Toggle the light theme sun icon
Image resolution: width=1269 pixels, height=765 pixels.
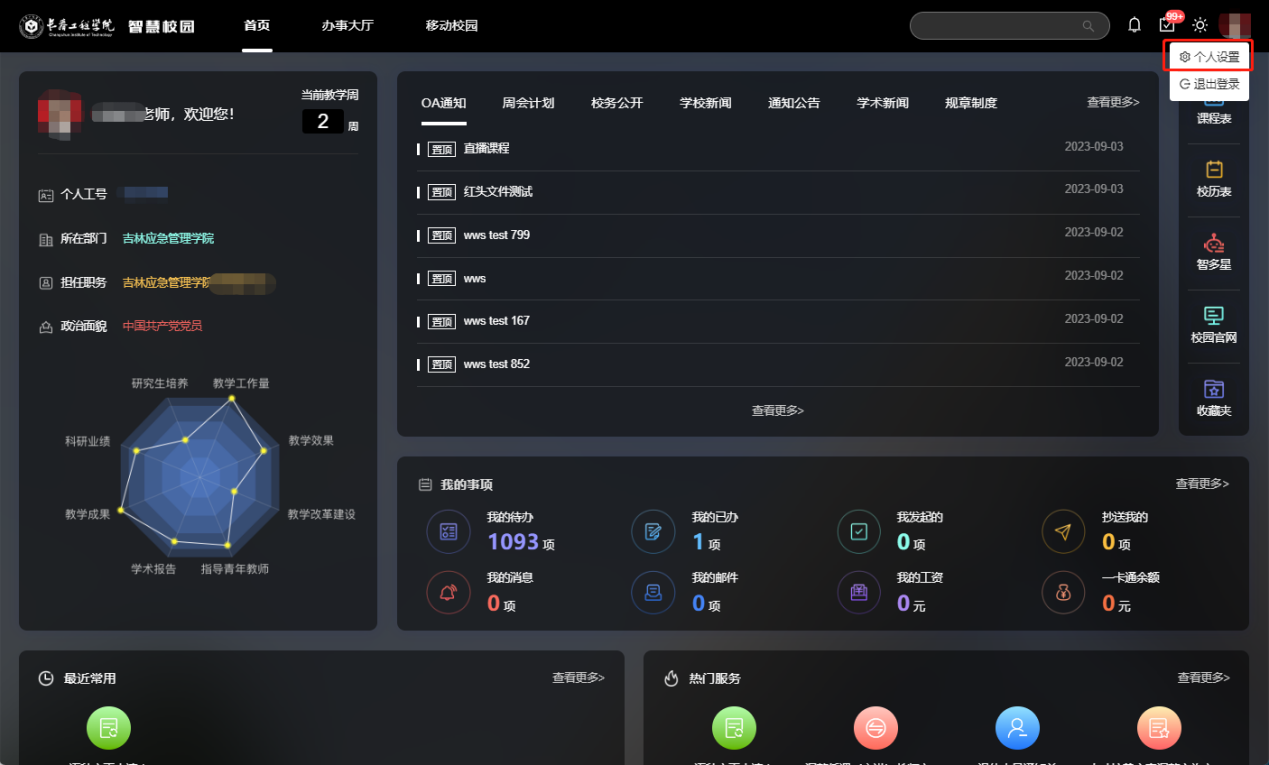click(1200, 25)
